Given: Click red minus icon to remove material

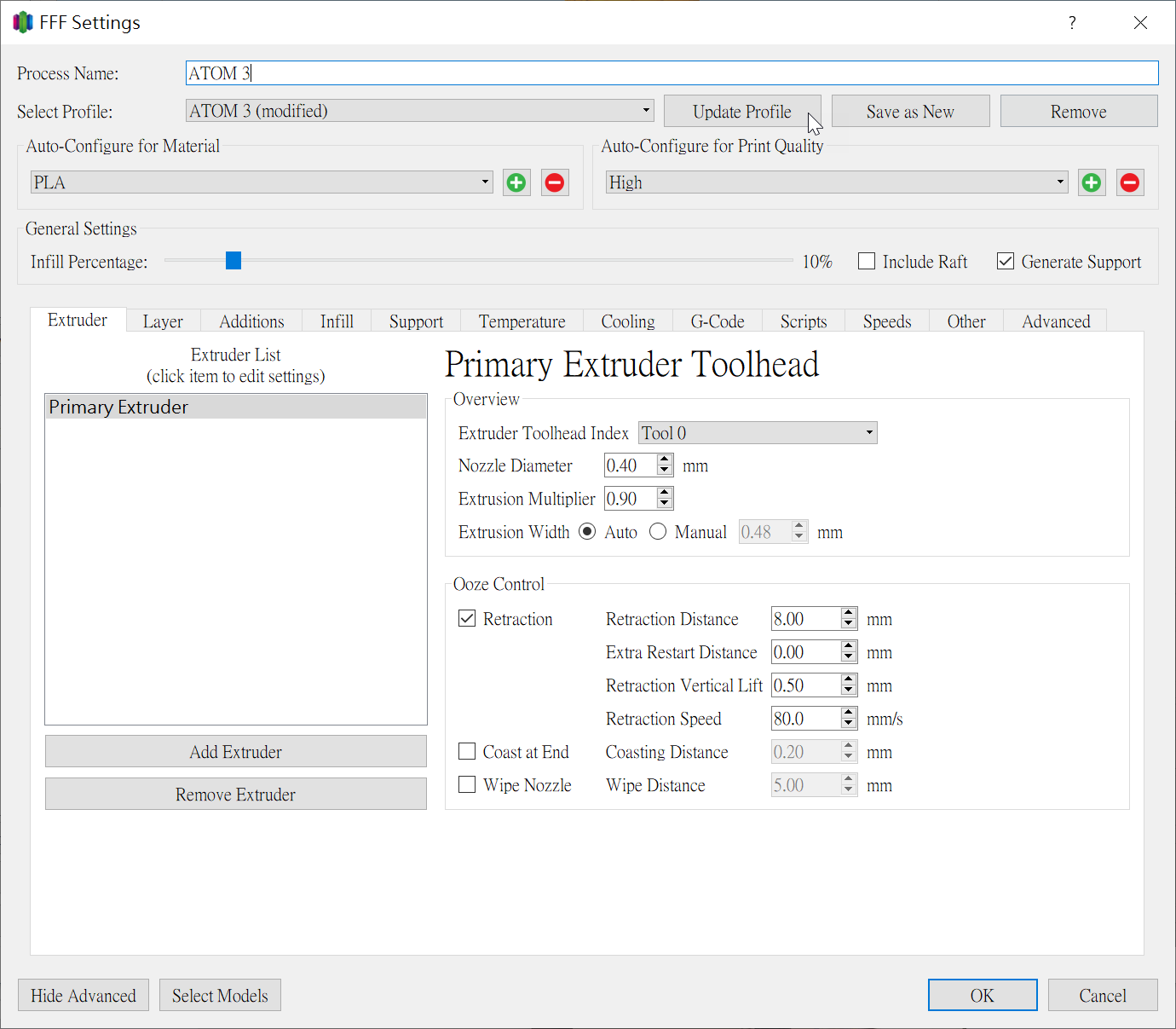Looking at the screenshot, I should click(x=555, y=182).
